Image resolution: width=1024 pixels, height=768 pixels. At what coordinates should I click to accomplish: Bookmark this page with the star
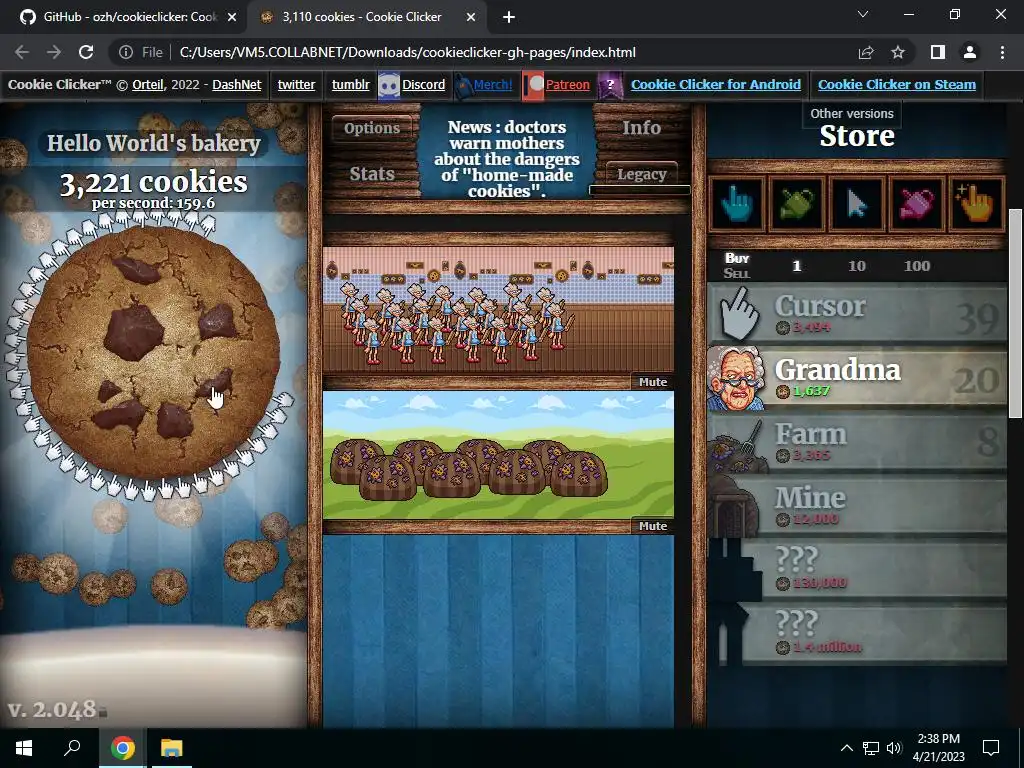(x=898, y=52)
